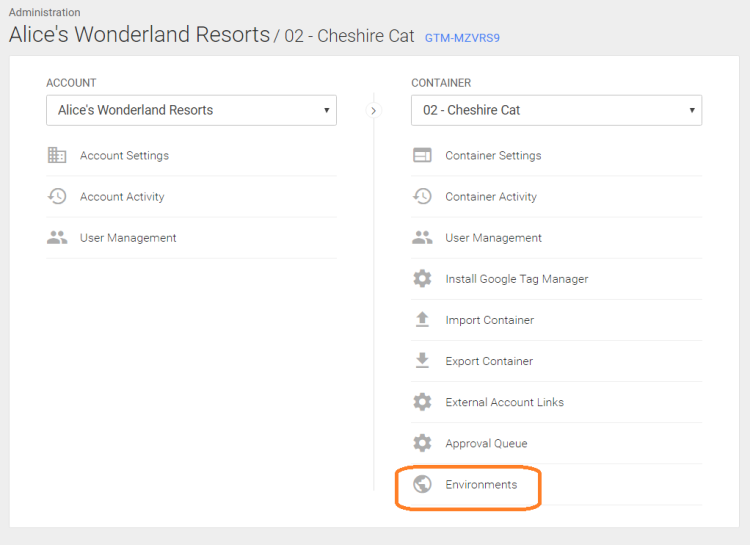Screen dimensions: 750x545
Task: Click the GTM-MZVRS9 container ID link
Action: point(462,38)
